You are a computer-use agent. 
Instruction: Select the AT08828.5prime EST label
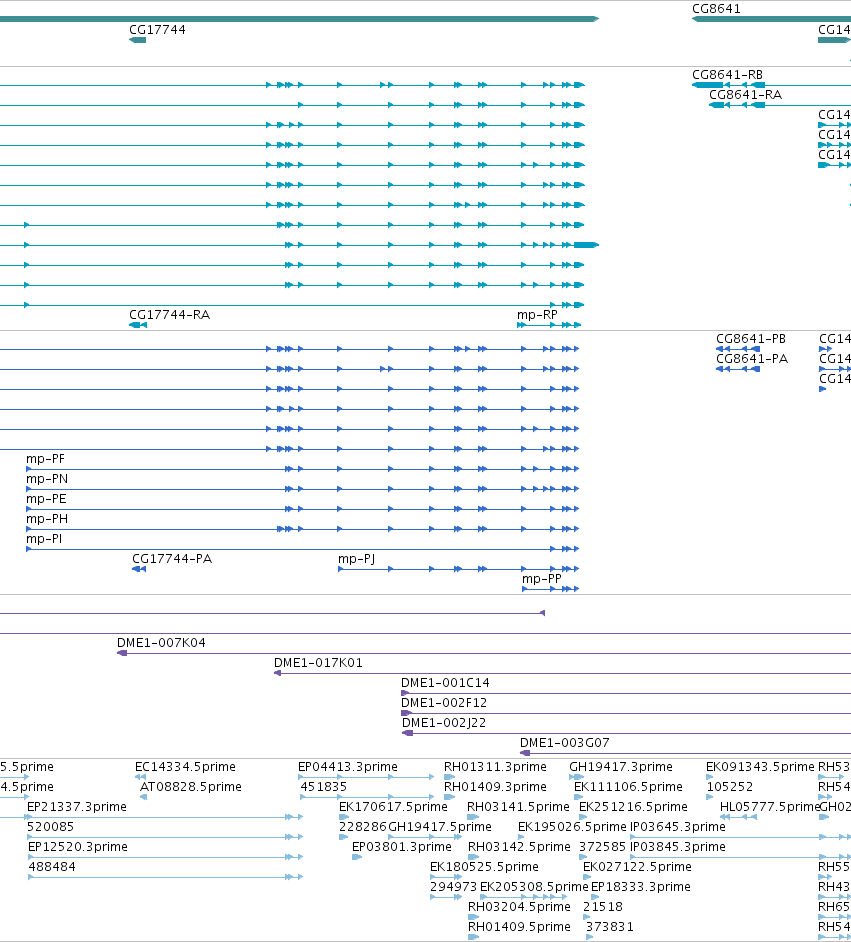190,787
